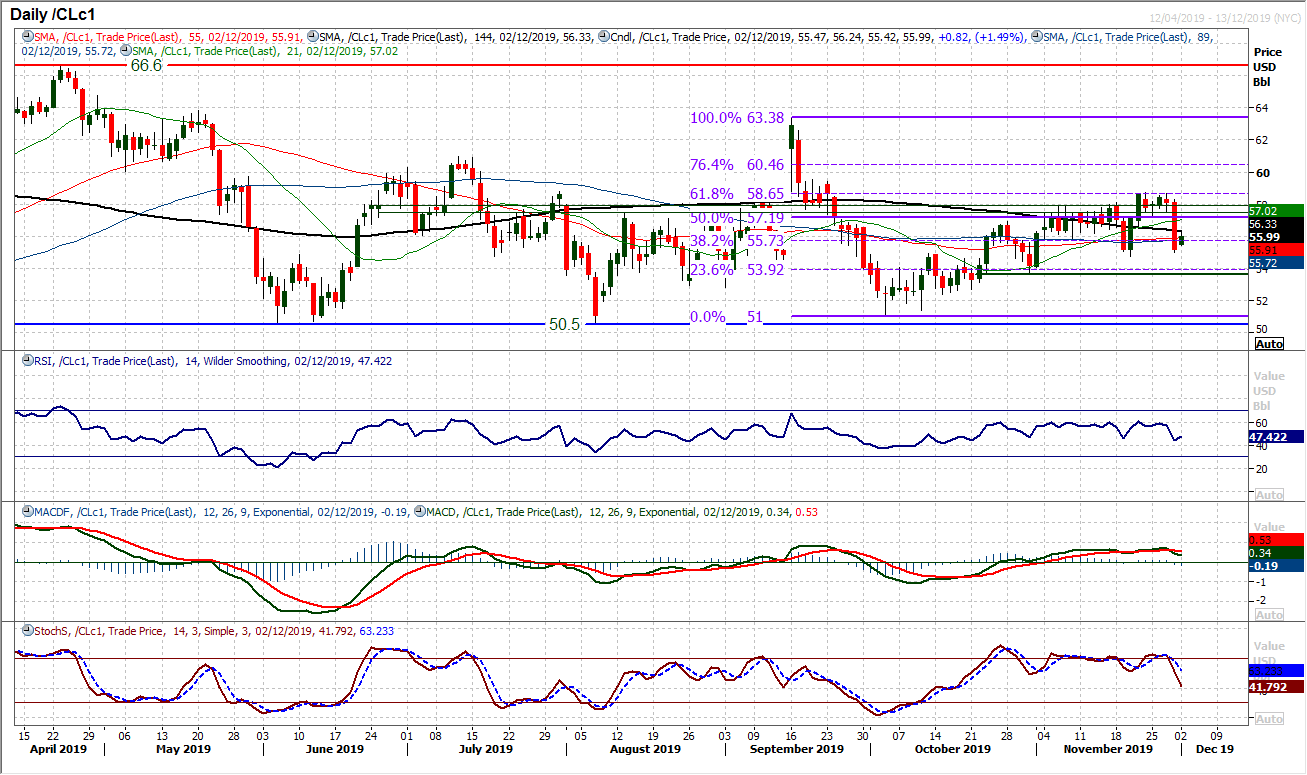1307x775 pixels.
Task: Toggle Auto scaling on the price axis
Action: (1268, 343)
